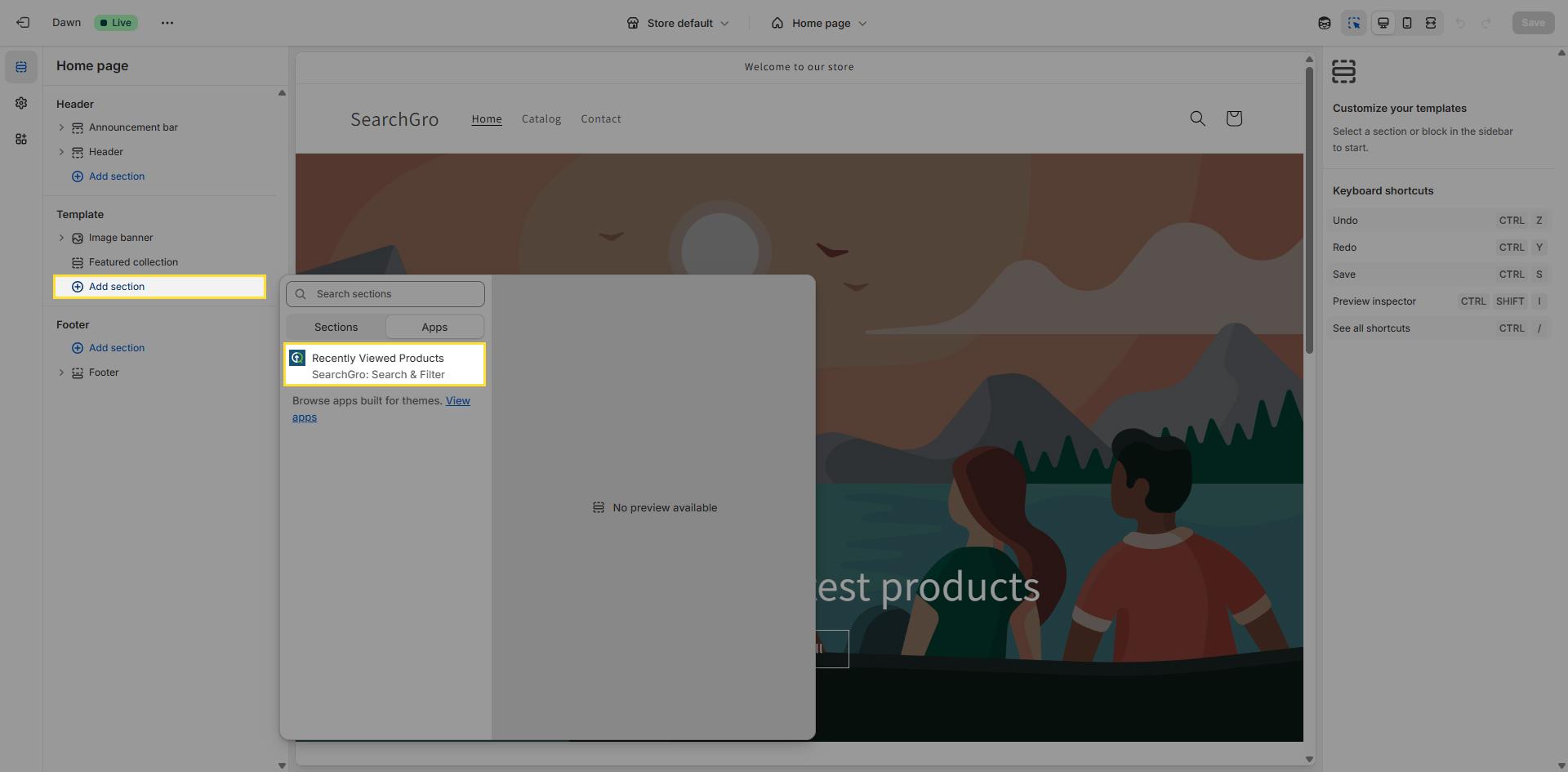Select fullscreen width preview icon
This screenshot has width=1568, height=772.
(x=1430, y=23)
